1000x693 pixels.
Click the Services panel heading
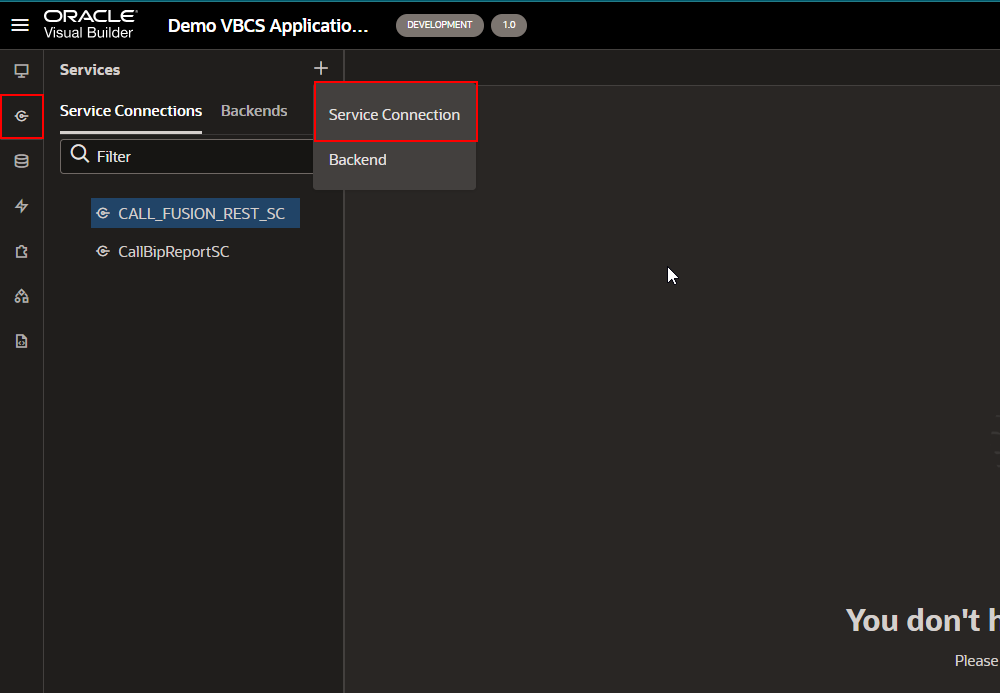point(90,69)
